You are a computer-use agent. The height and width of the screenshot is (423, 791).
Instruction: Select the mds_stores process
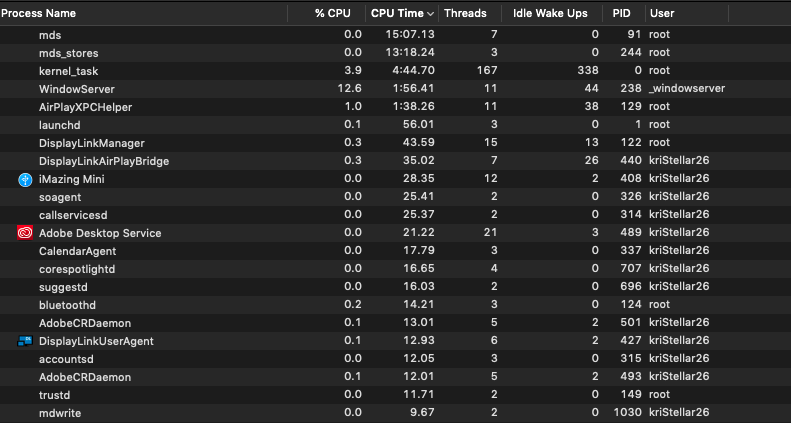[396, 53]
